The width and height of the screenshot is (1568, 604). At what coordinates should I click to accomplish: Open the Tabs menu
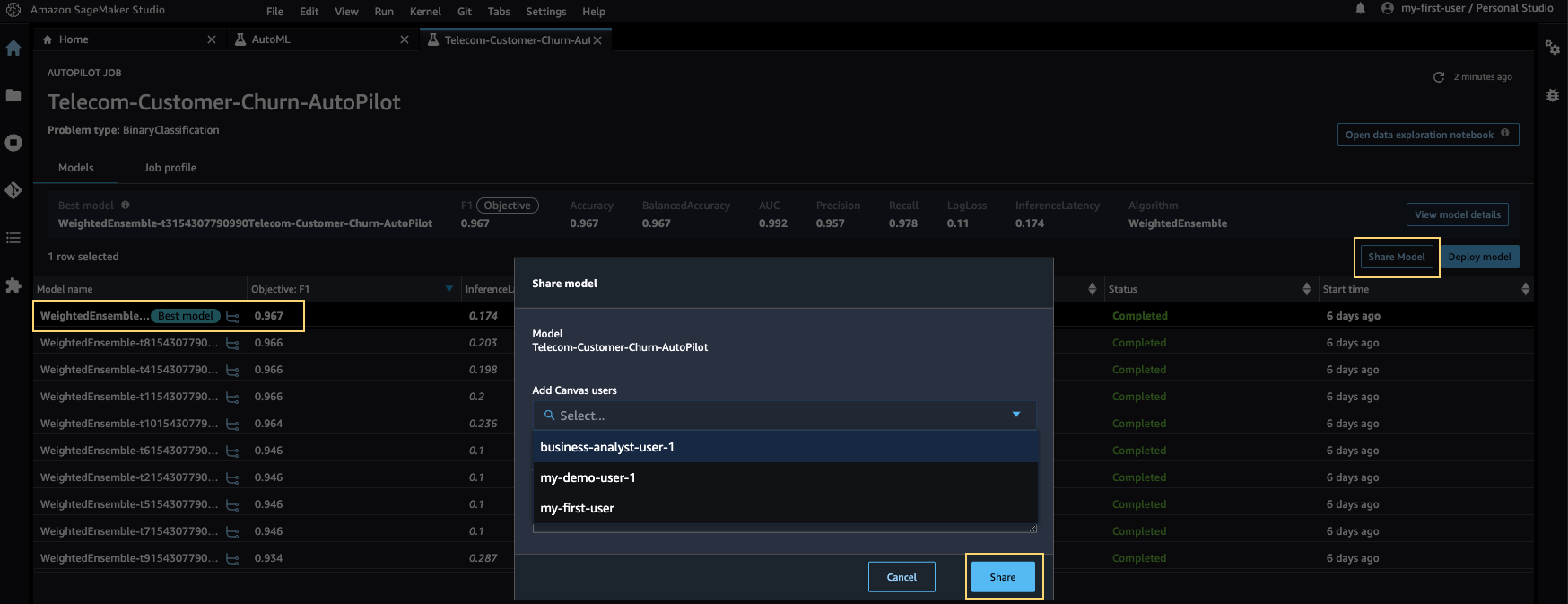click(499, 12)
